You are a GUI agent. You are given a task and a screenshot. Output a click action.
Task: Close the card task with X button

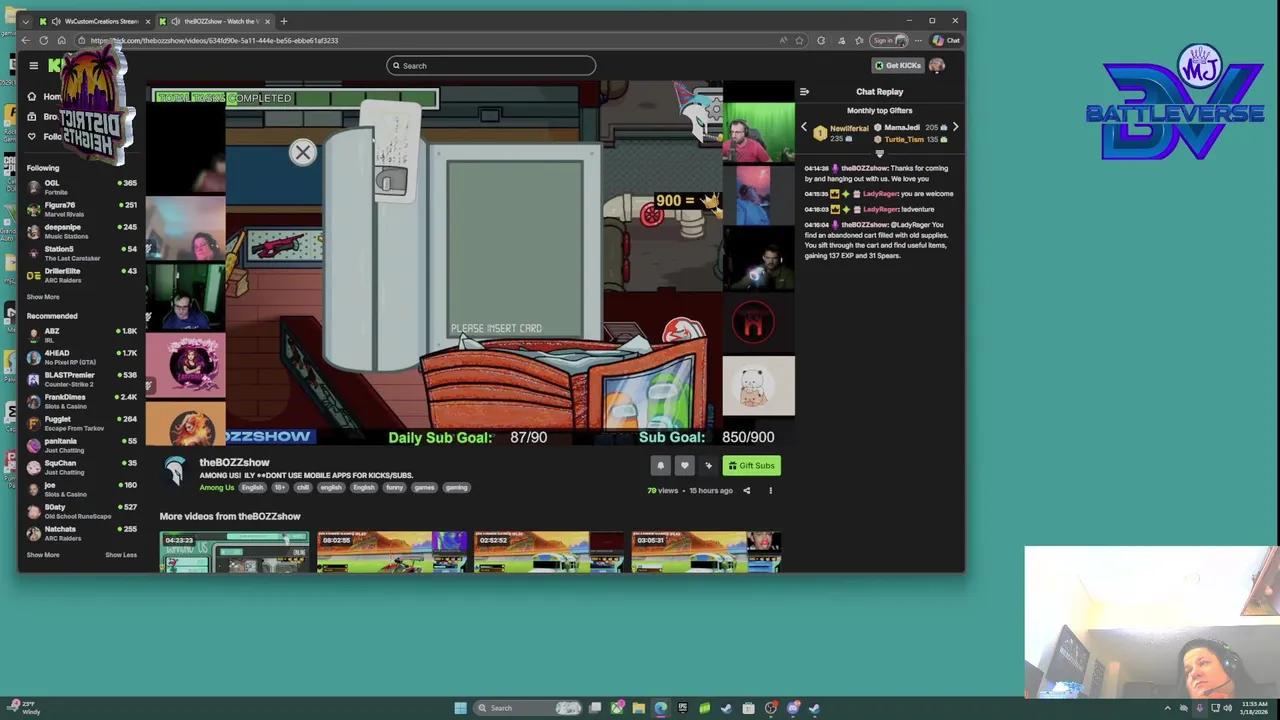pyautogui.click(x=303, y=152)
